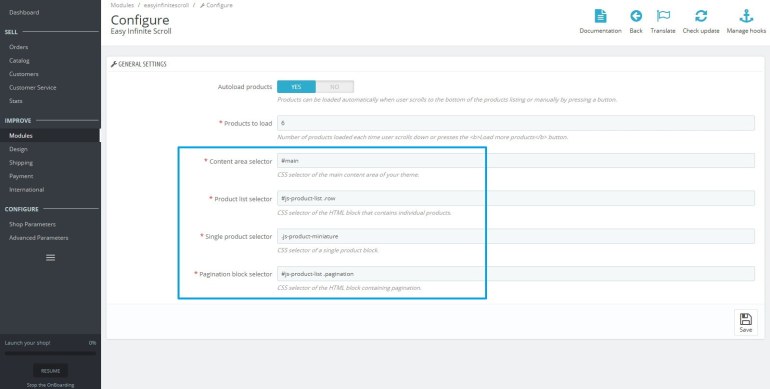Open Customer Service section

32,87
